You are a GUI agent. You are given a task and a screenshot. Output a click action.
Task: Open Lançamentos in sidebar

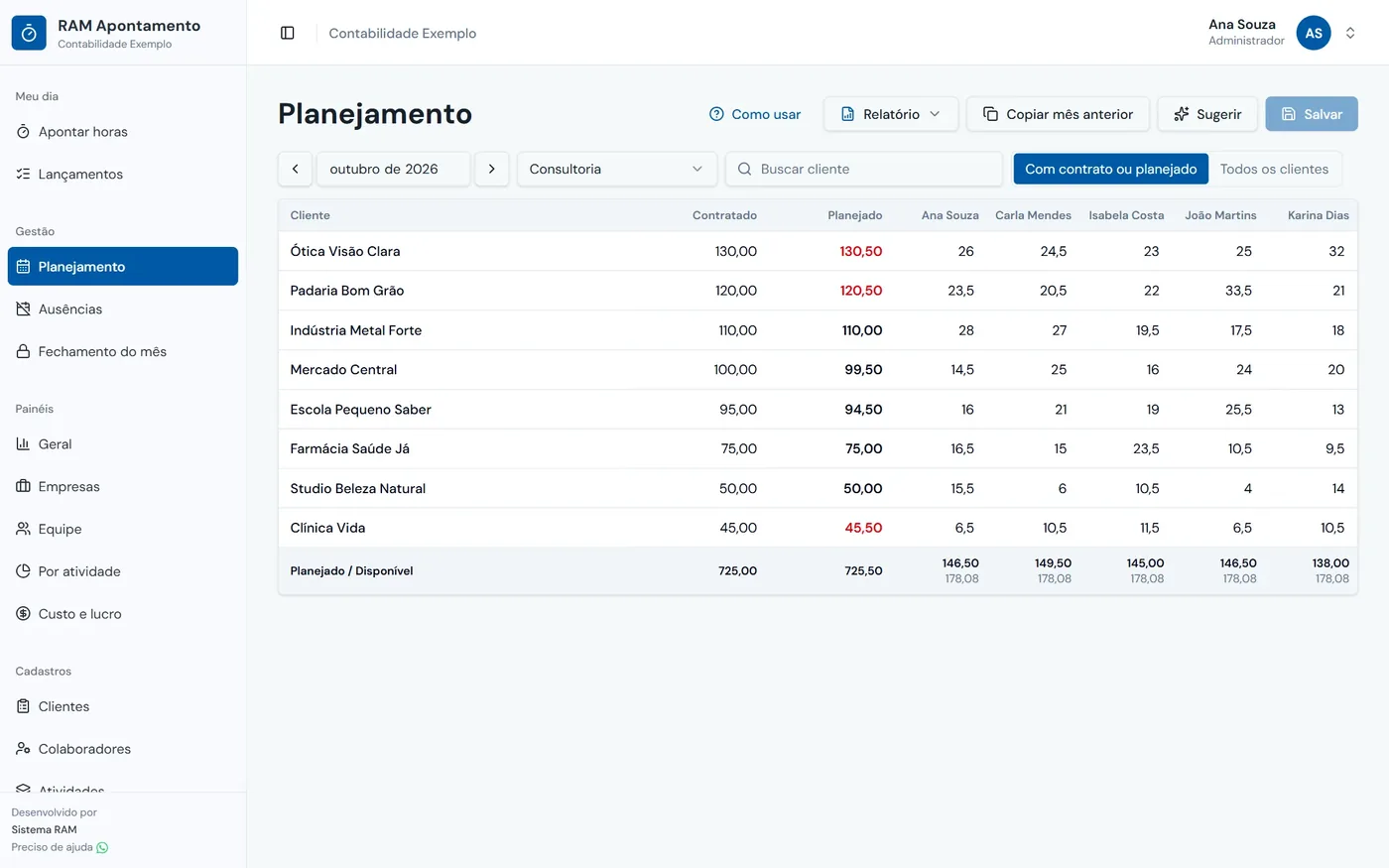tap(123, 175)
